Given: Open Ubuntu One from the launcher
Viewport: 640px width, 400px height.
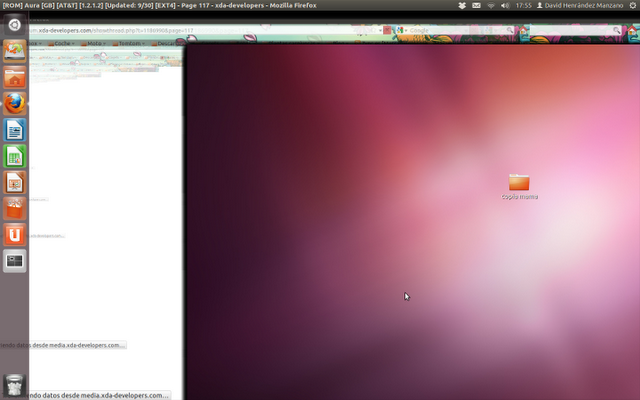Looking at the screenshot, I should click(15, 235).
